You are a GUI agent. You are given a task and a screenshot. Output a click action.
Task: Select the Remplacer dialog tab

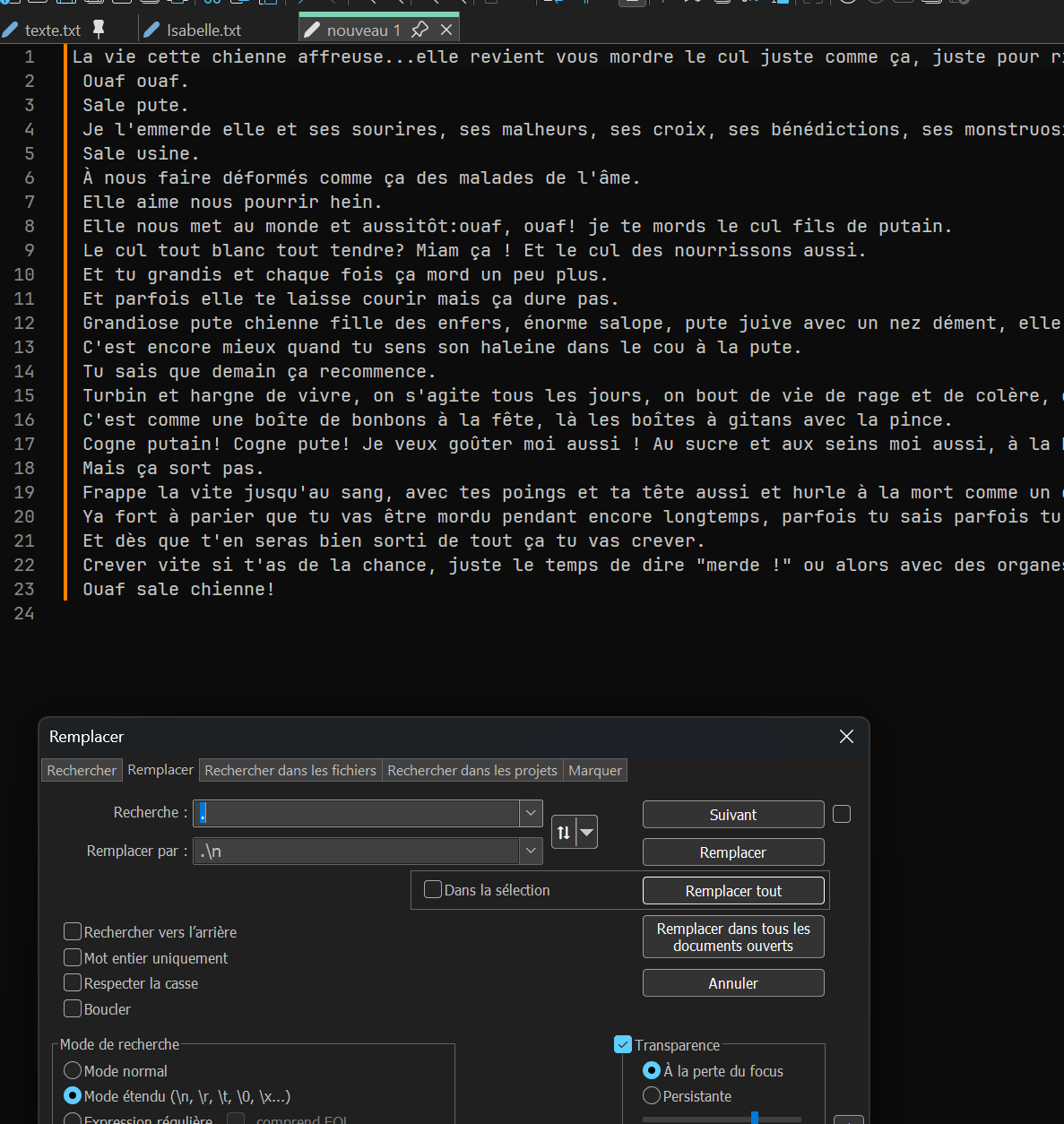point(160,770)
